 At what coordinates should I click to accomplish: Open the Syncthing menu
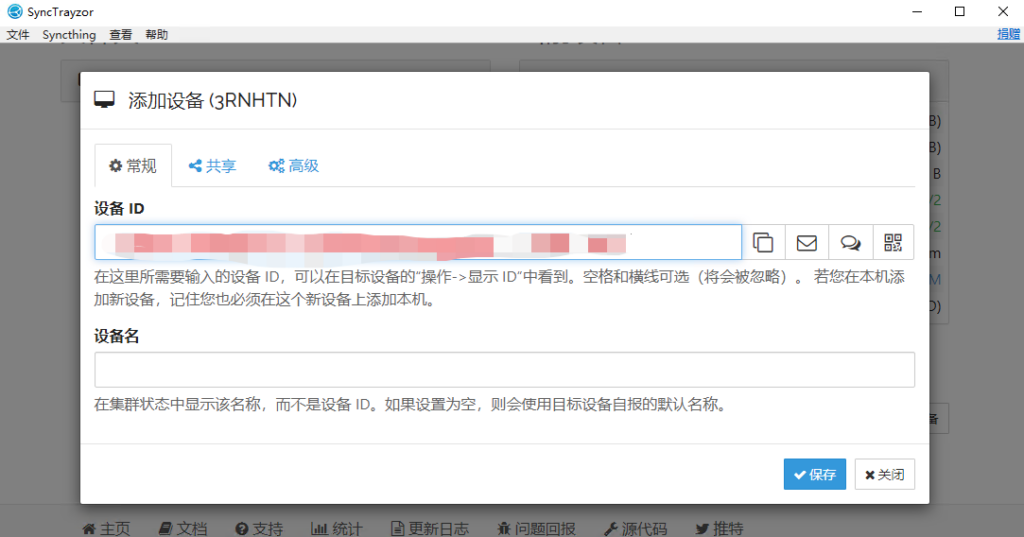click(69, 35)
